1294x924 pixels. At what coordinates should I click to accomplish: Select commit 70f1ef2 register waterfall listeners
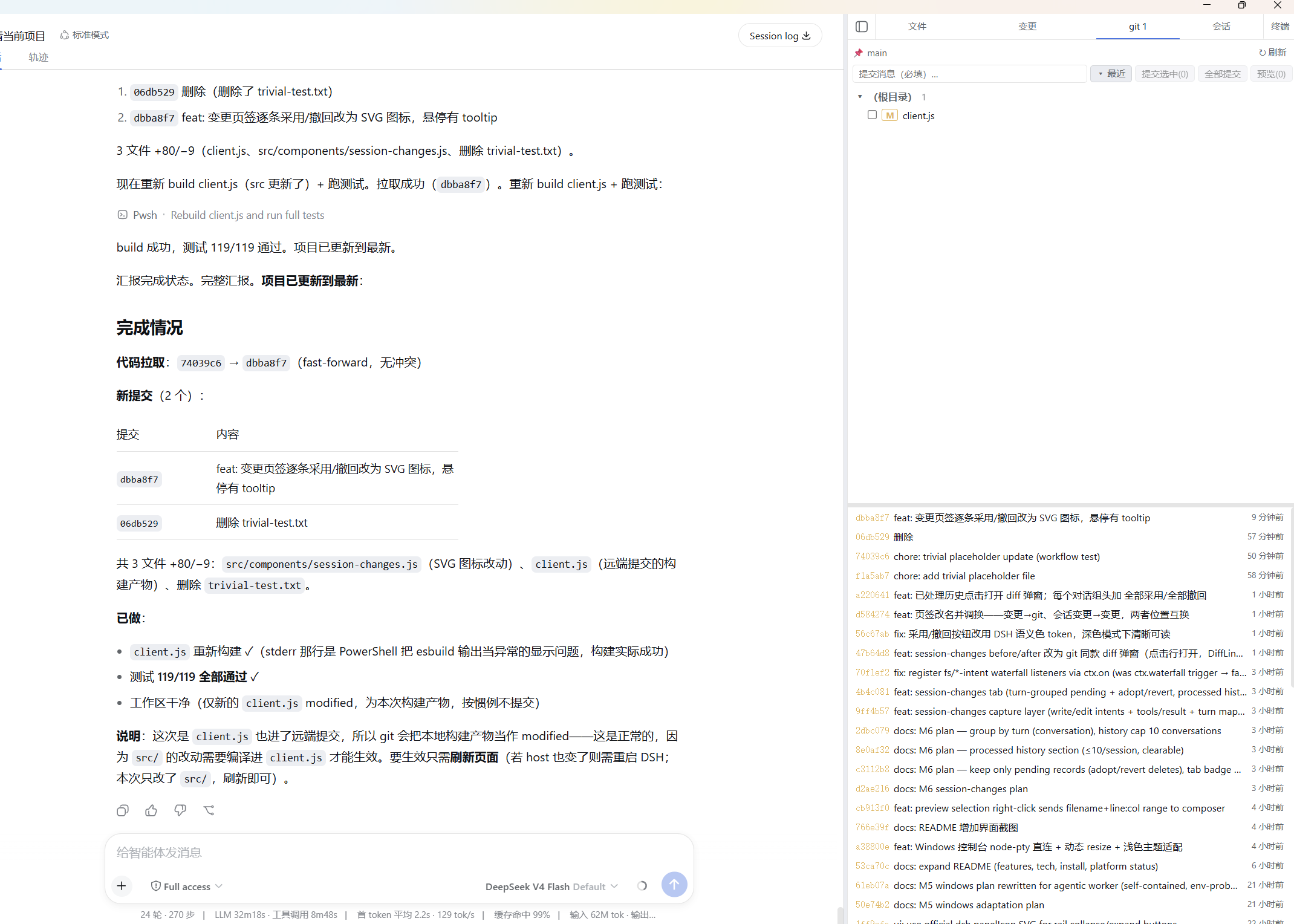[1069, 672]
